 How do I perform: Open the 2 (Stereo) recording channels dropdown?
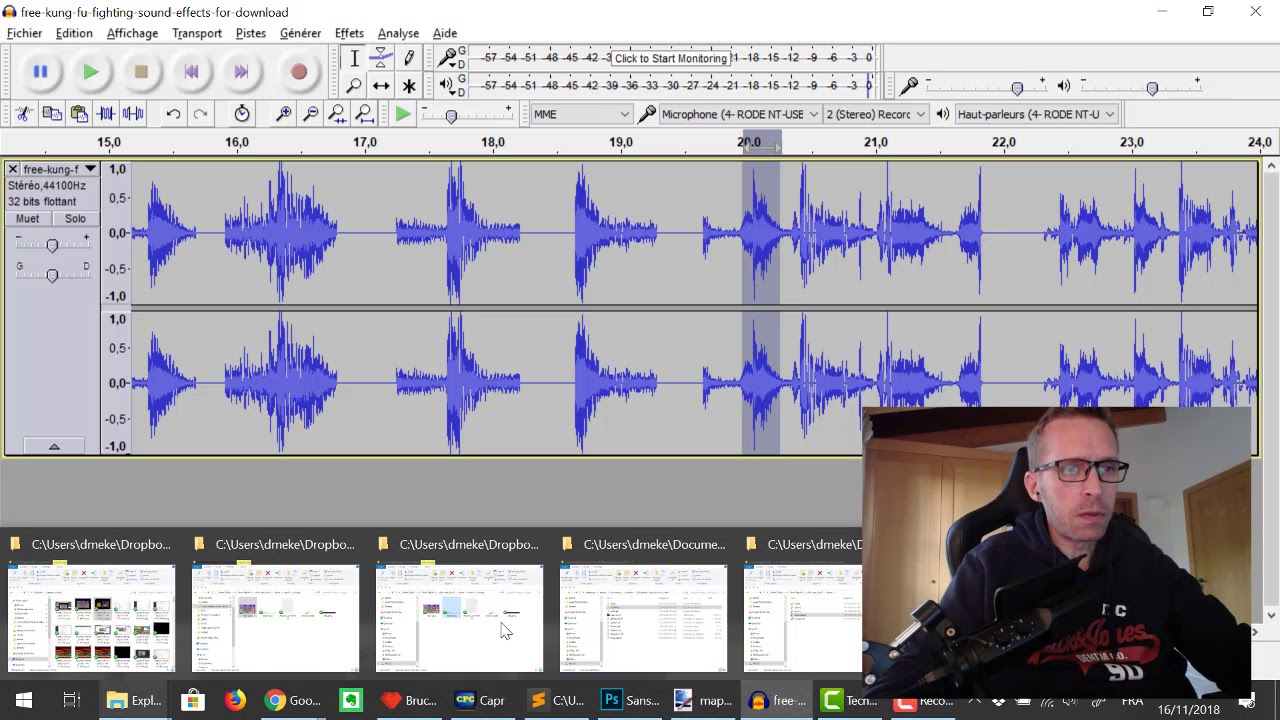pos(876,114)
